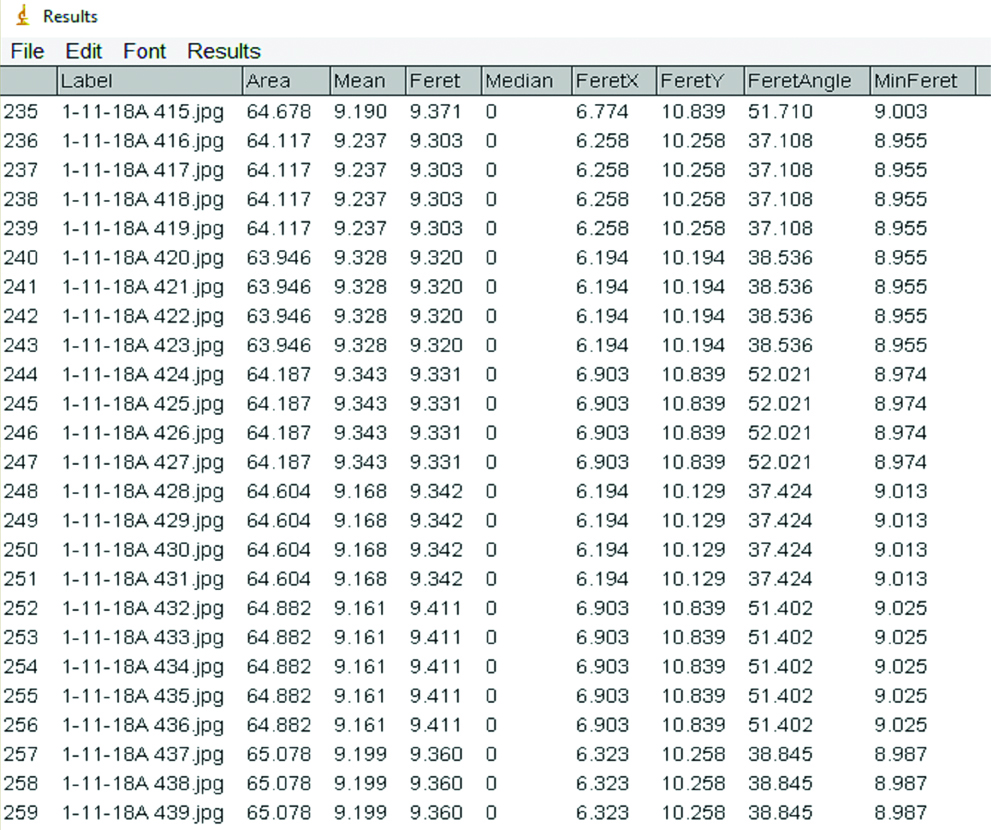
Task: Select the Median column header
Action: 525,81
